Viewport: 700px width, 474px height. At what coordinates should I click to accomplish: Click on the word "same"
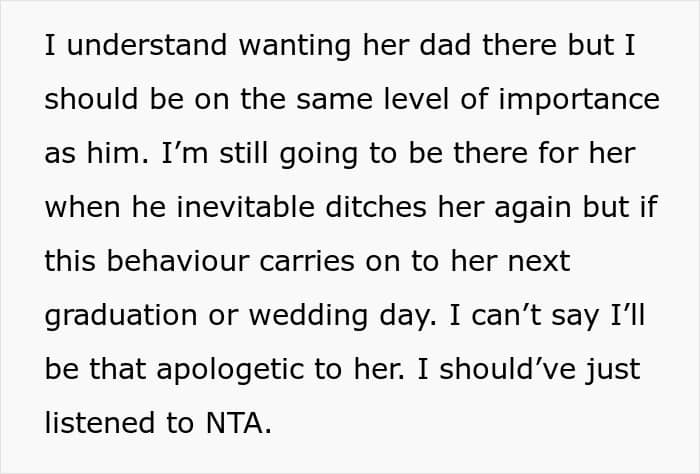(x=334, y=100)
